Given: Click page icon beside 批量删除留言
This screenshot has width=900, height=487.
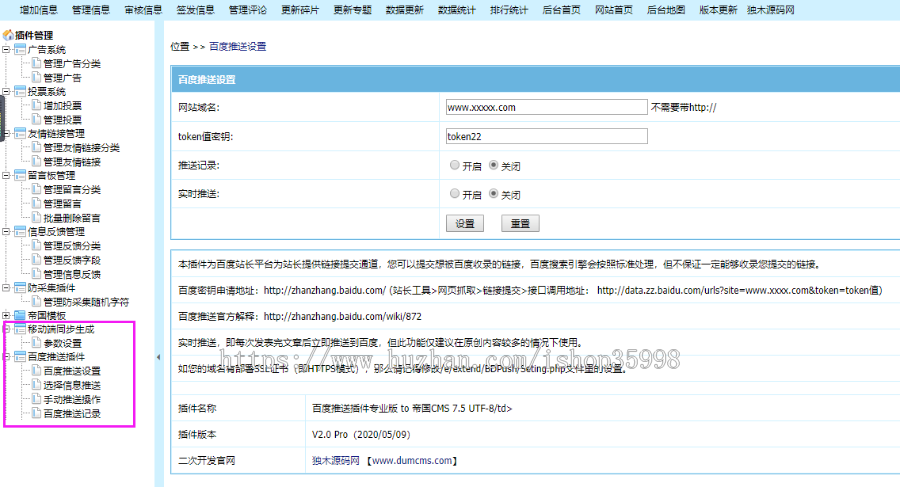Looking at the screenshot, I should (36, 217).
